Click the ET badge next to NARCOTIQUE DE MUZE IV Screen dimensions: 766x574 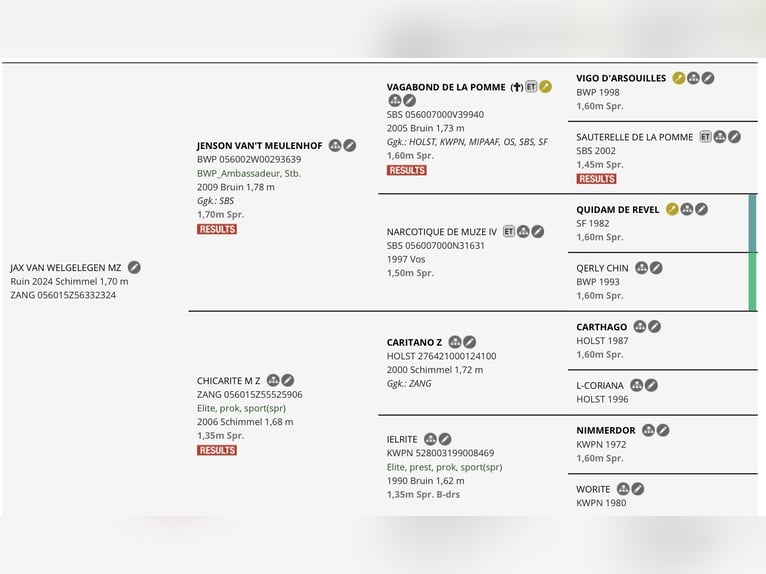pos(509,231)
